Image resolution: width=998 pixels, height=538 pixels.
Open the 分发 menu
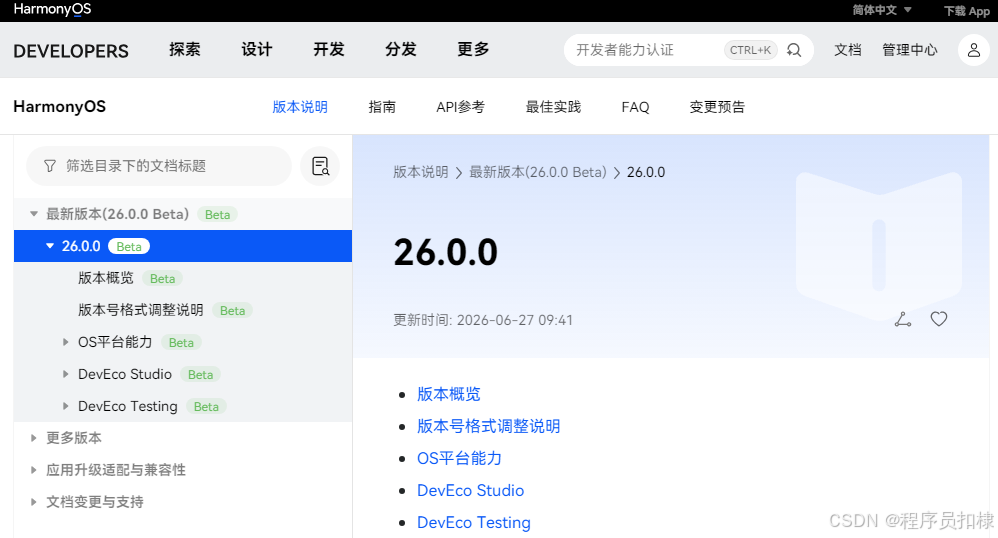click(x=400, y=50)
